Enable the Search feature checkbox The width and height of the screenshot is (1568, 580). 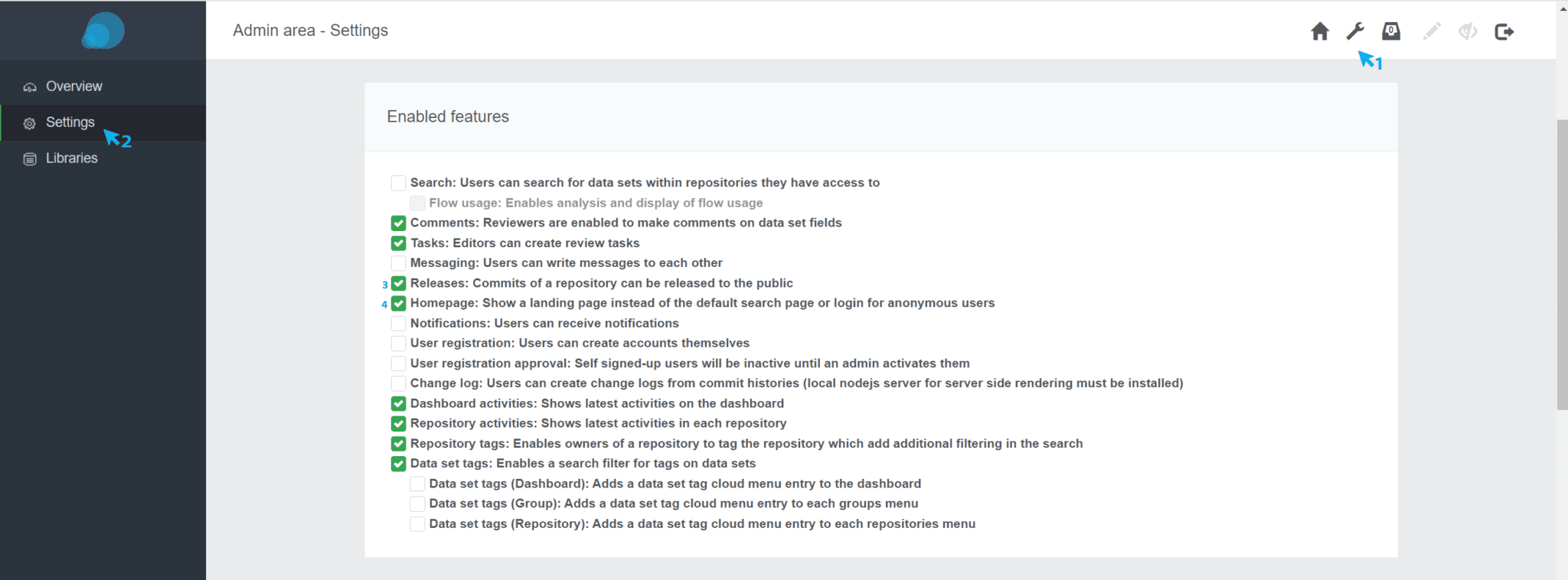pos(398,183)
